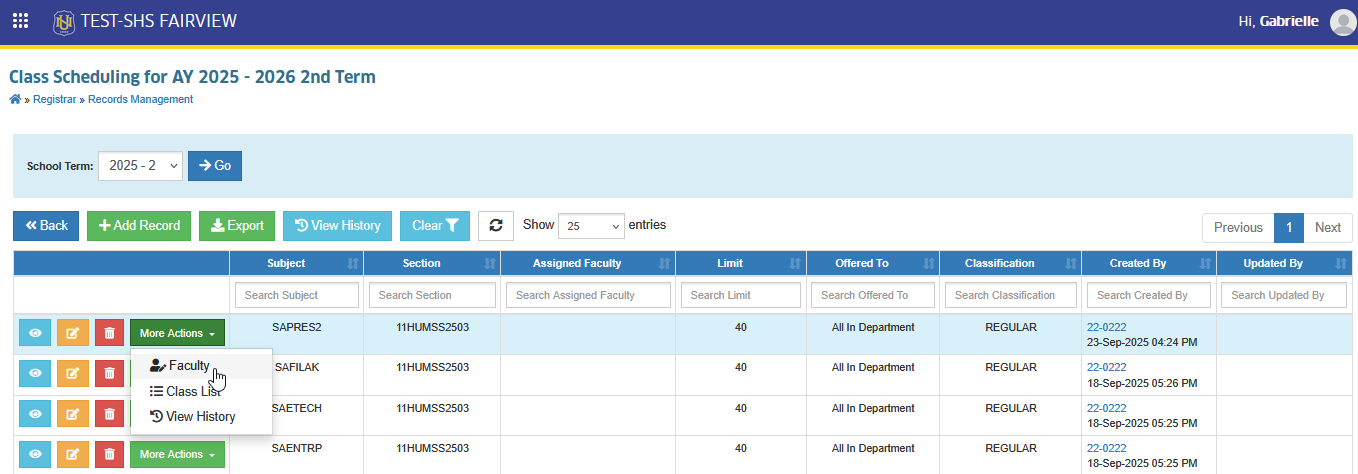Delete the SAPRES2 row with trash icon
The height and width of the screenshot is (474, 1358).
110,333
